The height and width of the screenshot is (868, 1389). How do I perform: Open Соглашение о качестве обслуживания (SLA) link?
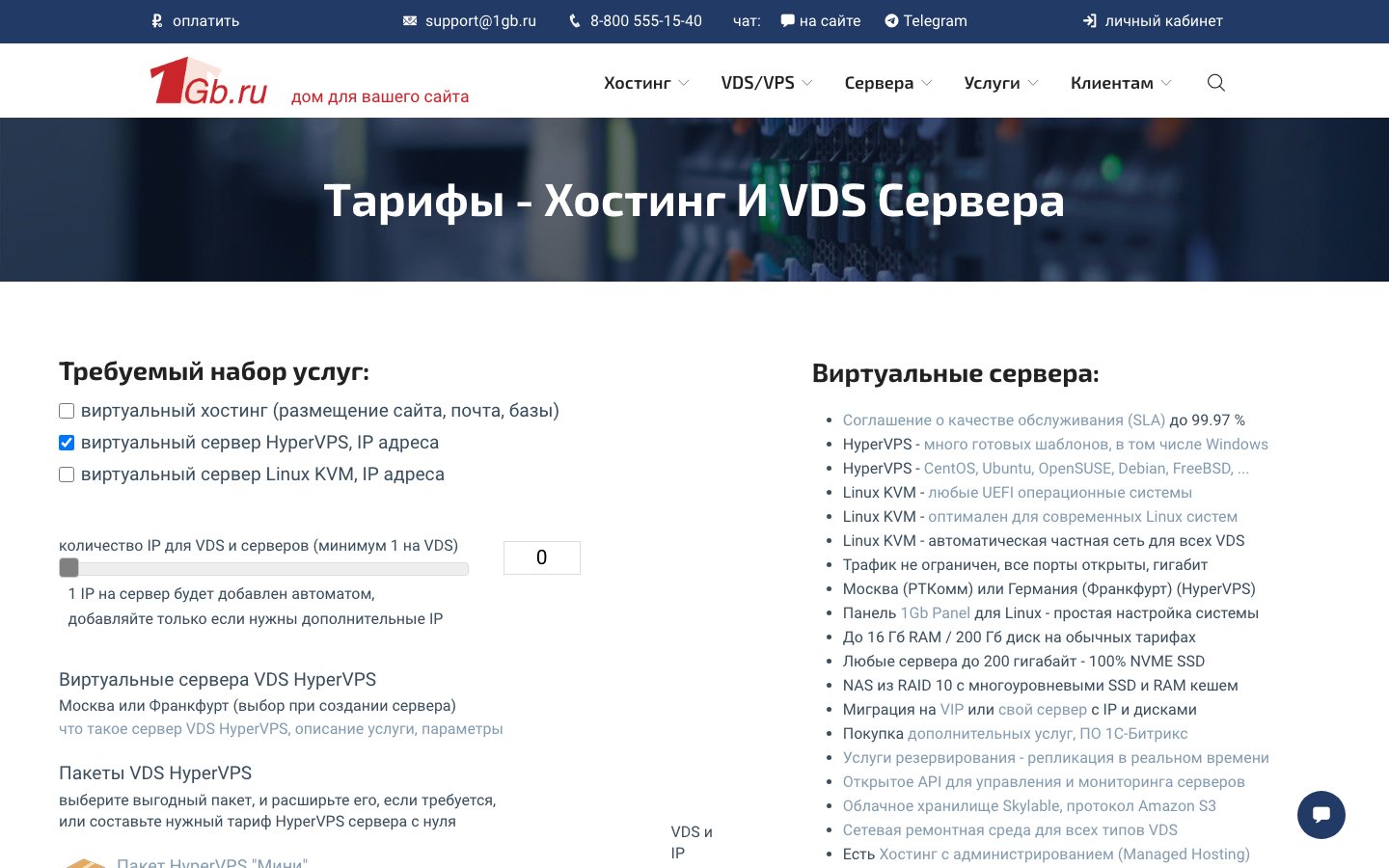[x=1004, y=420]
